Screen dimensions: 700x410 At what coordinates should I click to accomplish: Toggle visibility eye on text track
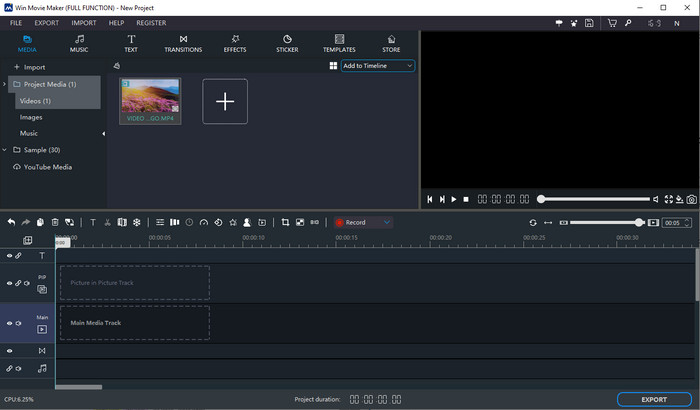tap(9, 256)
